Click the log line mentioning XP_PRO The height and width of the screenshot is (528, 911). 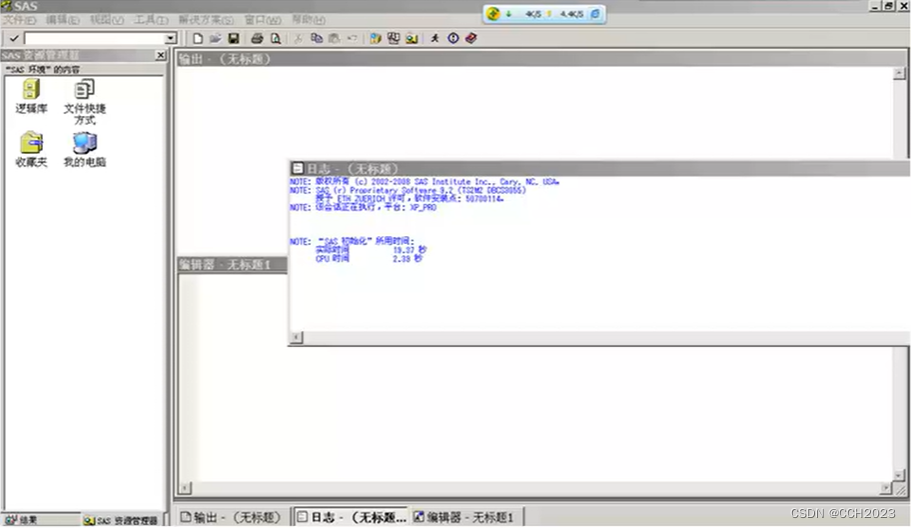[x=363, y=207]
